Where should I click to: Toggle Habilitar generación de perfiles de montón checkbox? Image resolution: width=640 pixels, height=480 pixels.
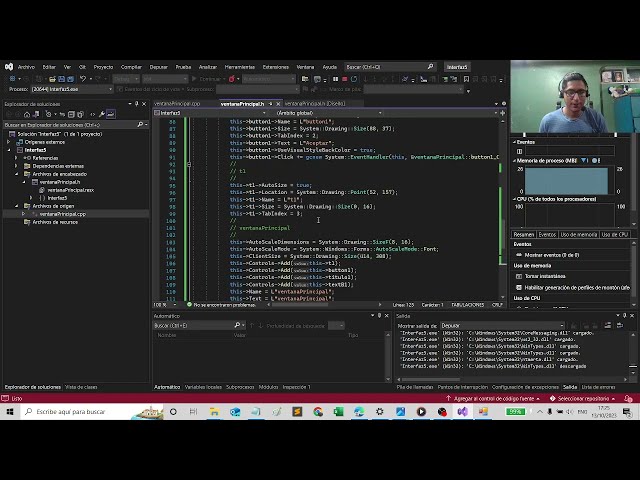tap(519, 287)
